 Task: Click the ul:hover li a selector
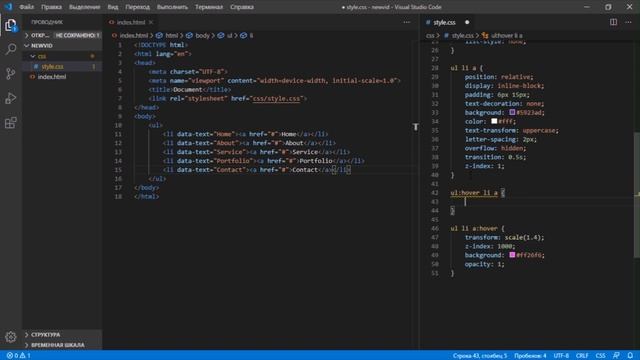[474, 193]
